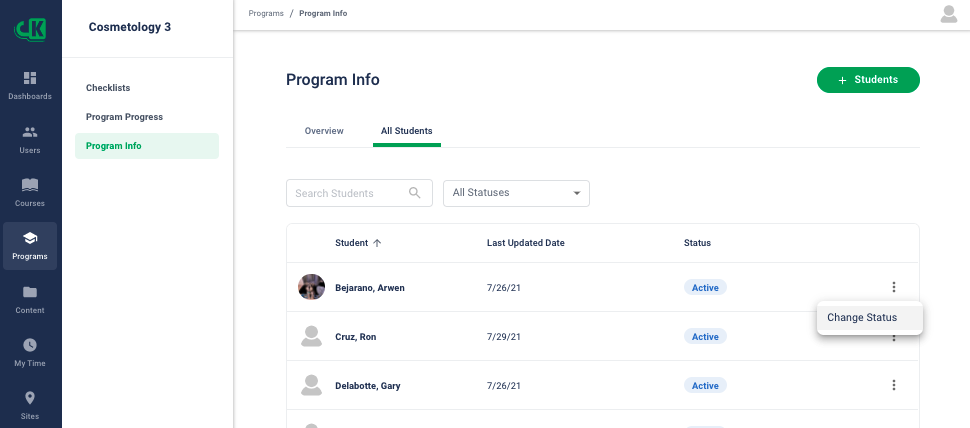This screenshot has width=970, height=428.
Task: Click the Status column header
Action: coord(697,243)
